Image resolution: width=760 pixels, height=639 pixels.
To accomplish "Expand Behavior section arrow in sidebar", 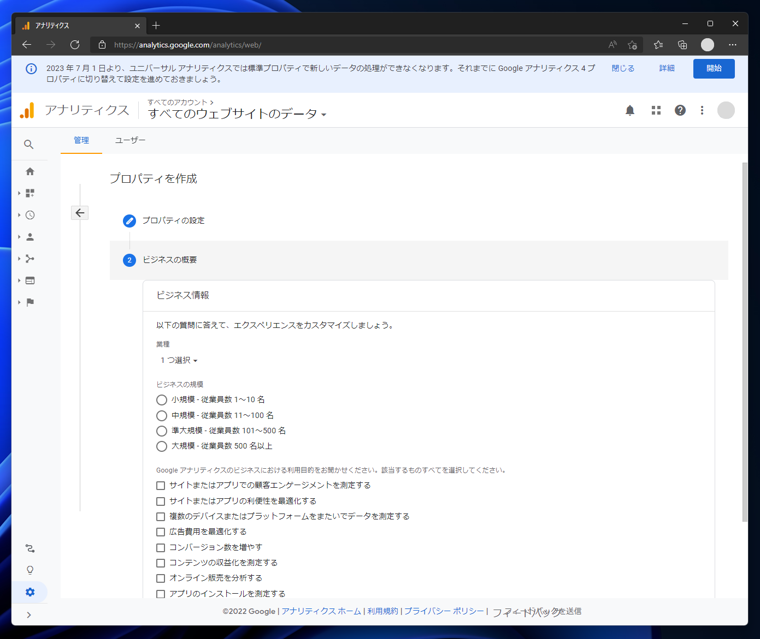I will [x=19, y=280].
